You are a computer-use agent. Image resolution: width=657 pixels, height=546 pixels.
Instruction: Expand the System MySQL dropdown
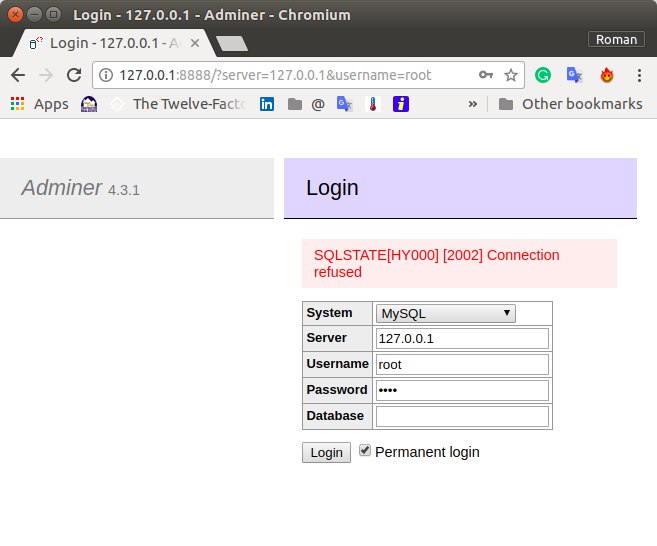[x=446, y=313]
